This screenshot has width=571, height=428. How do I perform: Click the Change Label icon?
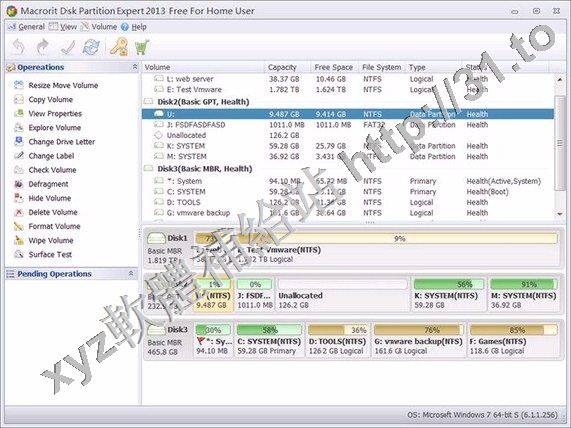[x=19, y=156]
